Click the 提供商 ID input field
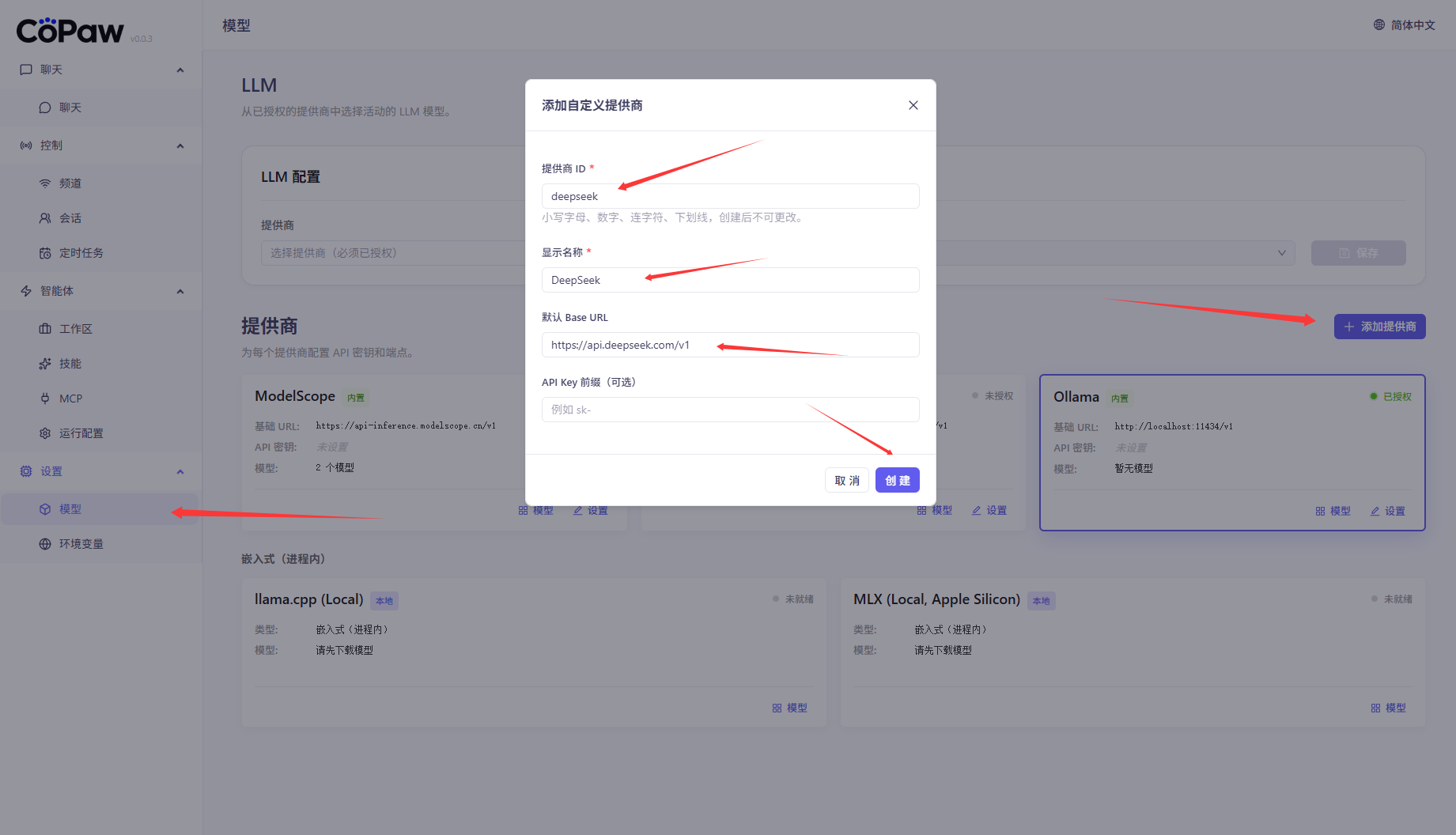1456x835 pixels. tap(729, 196)
